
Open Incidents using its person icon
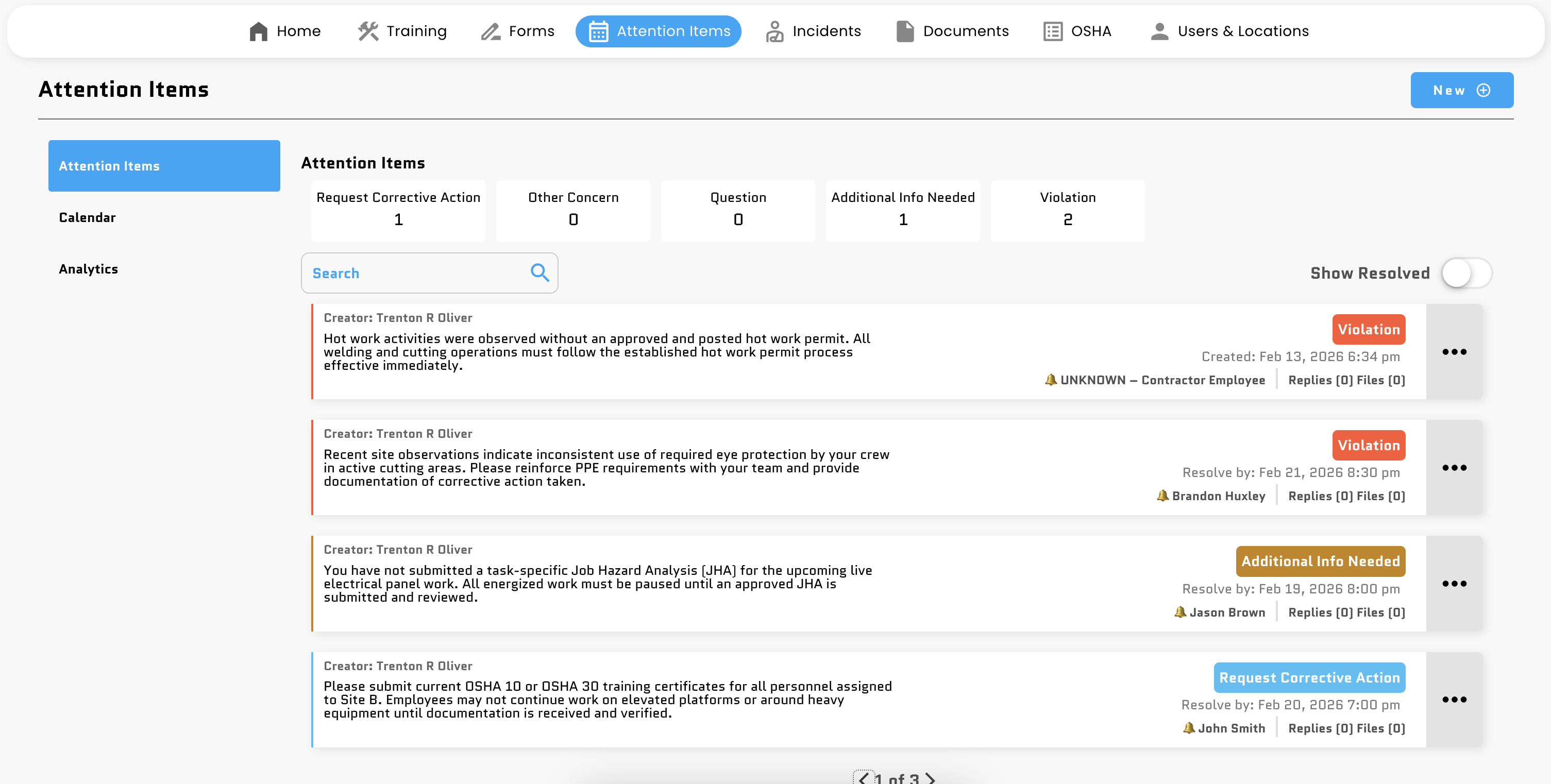774,31
